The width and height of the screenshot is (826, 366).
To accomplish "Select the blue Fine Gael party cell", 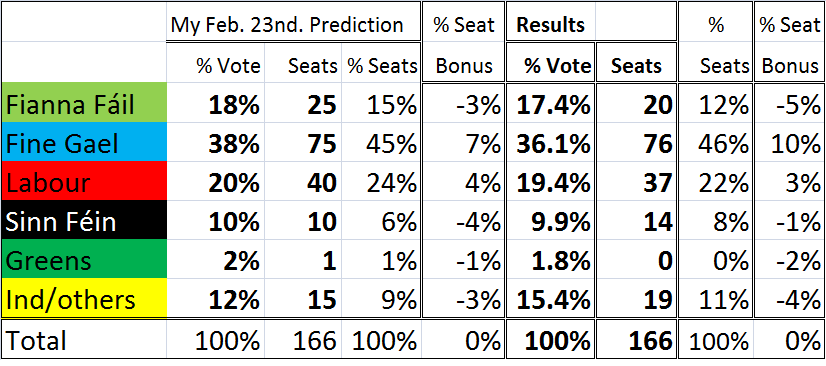I will coord(84,141).
